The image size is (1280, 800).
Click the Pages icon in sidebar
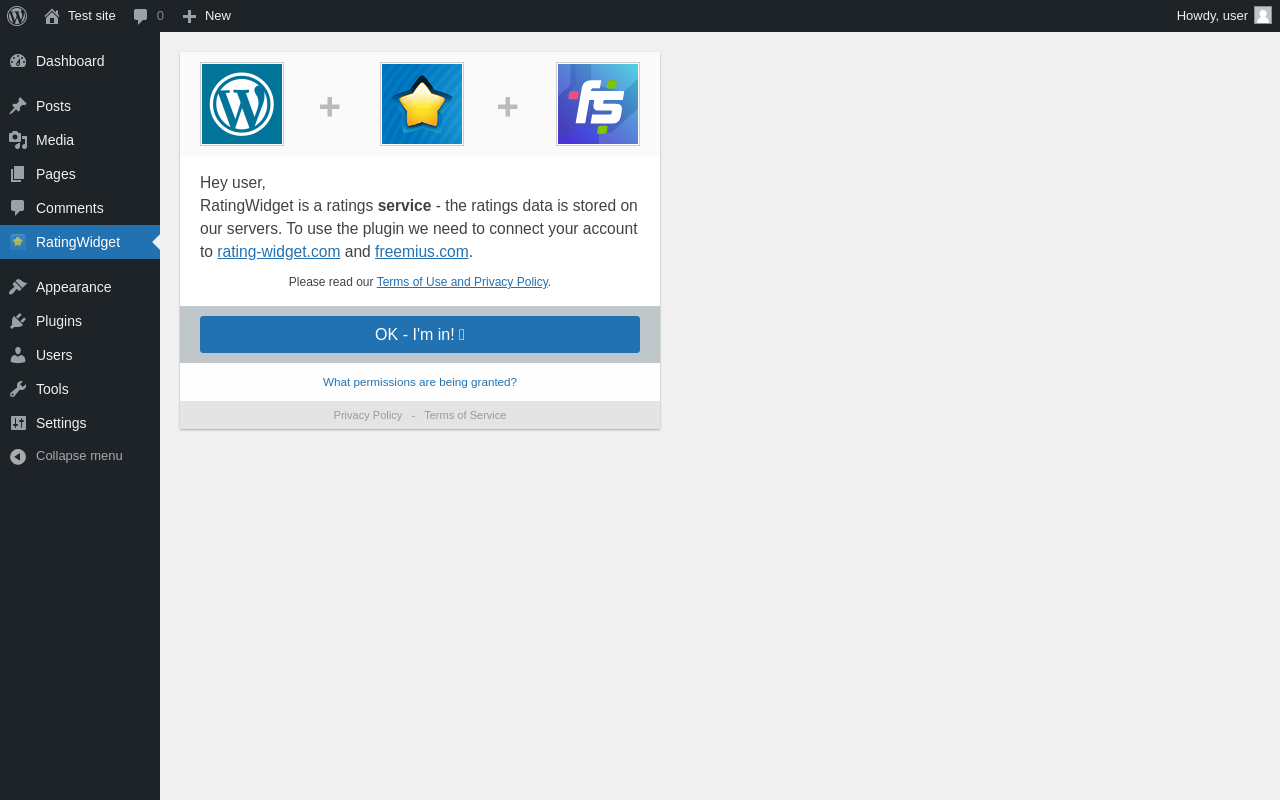pyautogui.click(x=18, y=174)
